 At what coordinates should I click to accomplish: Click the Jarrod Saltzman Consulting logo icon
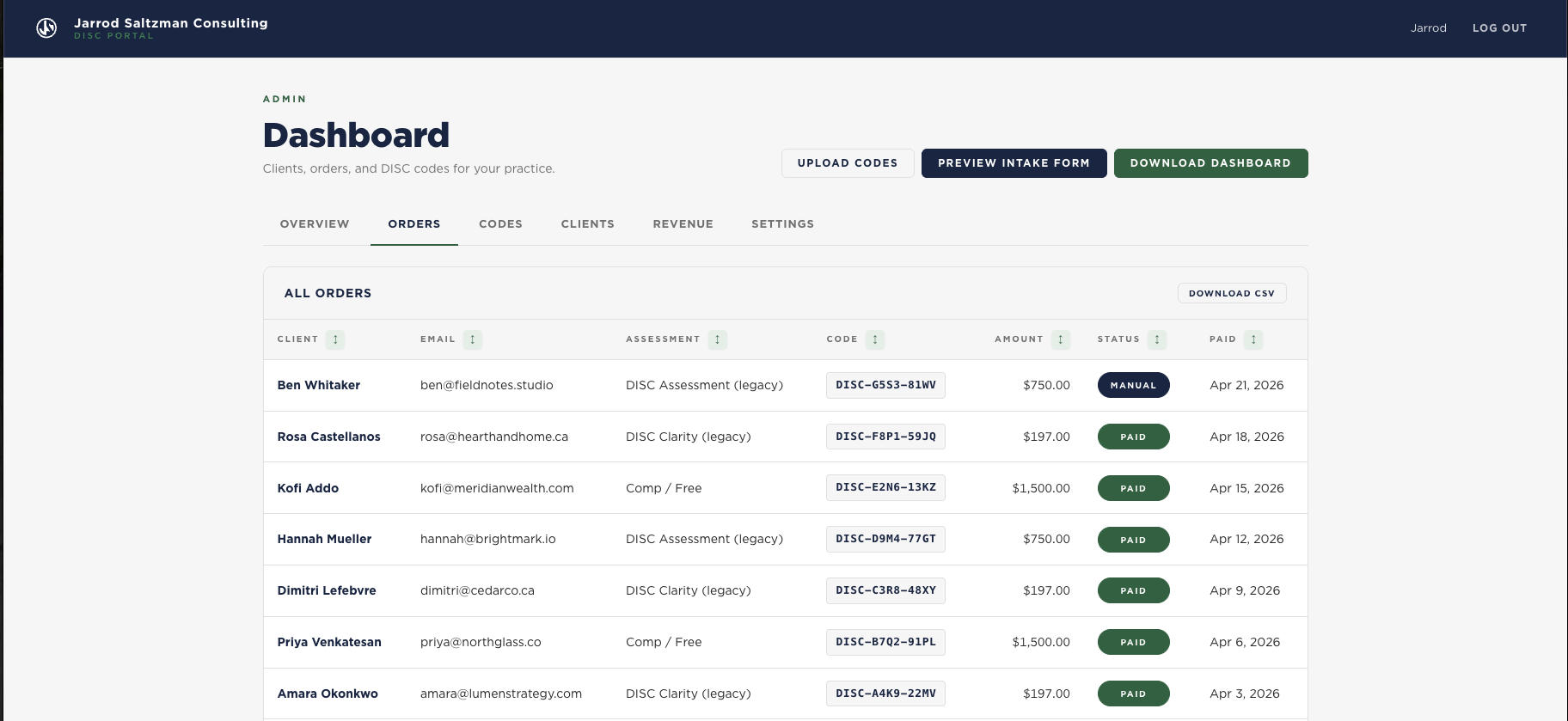[46, 28]
